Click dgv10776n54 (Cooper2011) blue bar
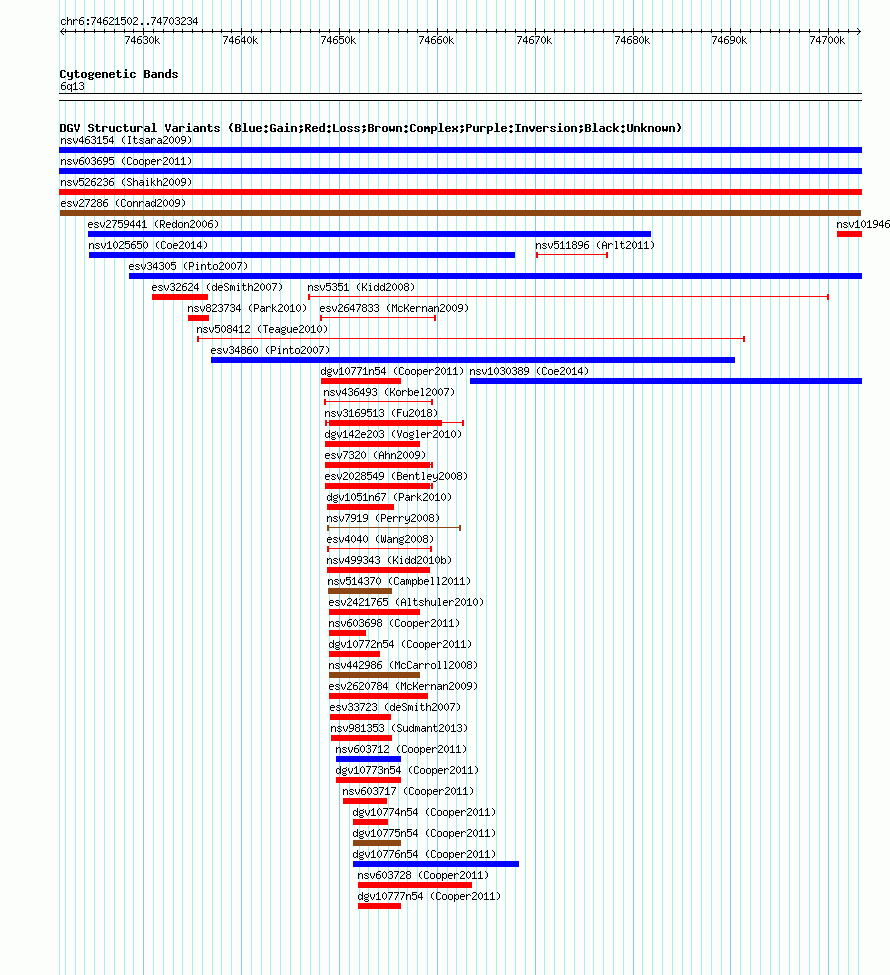 (x=435, y=864)
